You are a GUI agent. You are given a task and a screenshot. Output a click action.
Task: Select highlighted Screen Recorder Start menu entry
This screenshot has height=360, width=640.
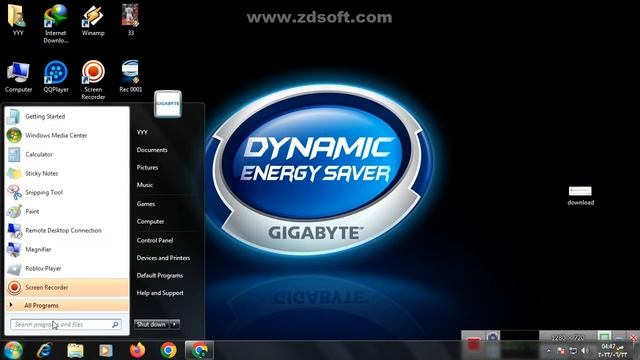pyautogui.click(x=67, y=287)
